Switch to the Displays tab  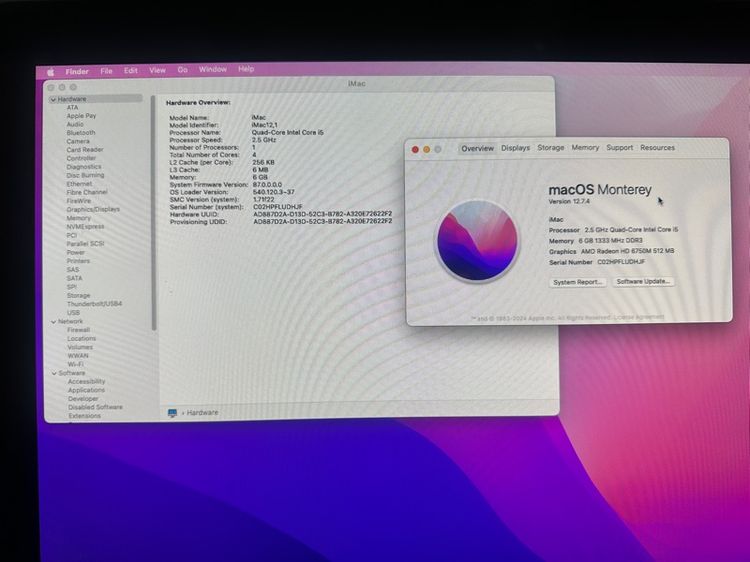515,148
